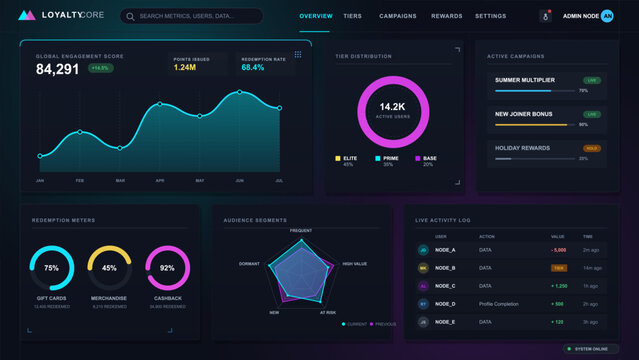Click NODE_B user avatar

tap(423, 268)
